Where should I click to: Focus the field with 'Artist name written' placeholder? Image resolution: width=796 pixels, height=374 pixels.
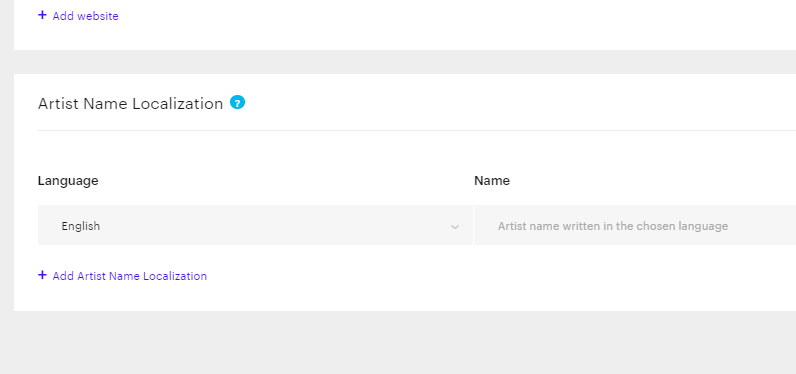(635, 225)
